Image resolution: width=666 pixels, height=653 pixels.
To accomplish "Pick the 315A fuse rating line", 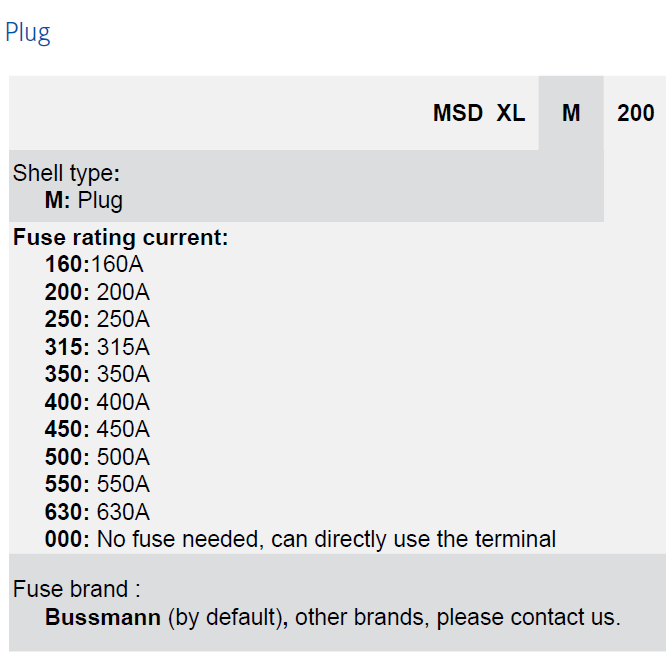I will [x=97, y=347].
